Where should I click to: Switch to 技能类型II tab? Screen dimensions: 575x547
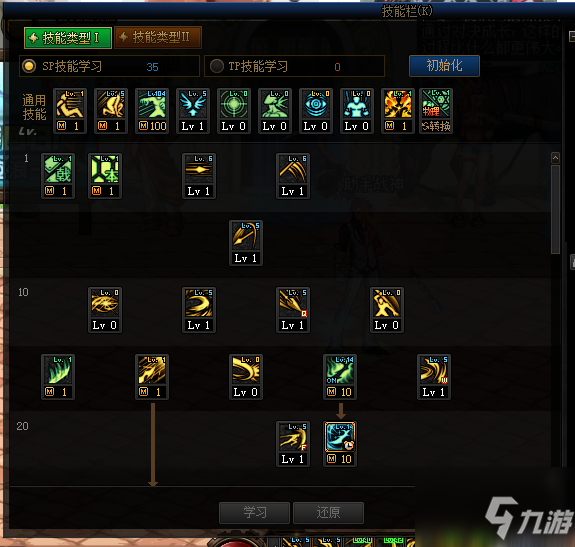coord(158,37)
